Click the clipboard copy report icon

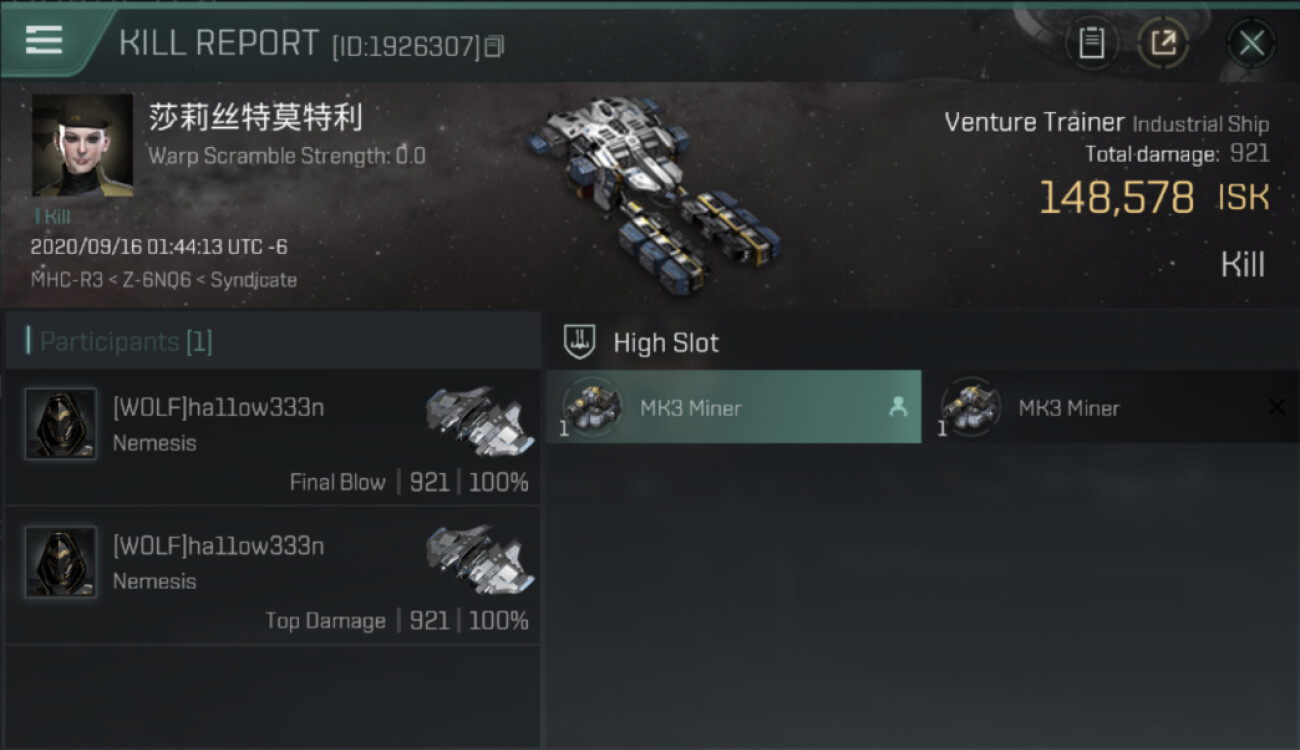tap(1092, 43)
